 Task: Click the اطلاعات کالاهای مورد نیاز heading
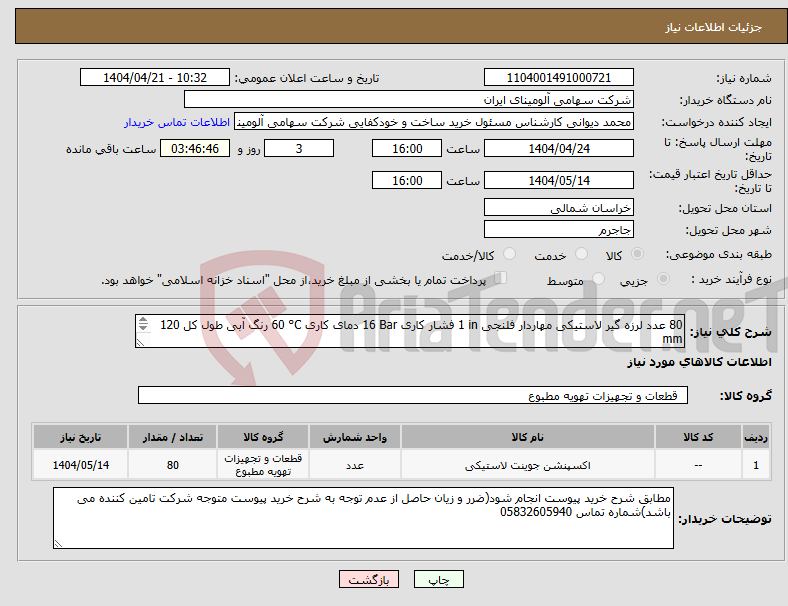[x=699, y=362]
